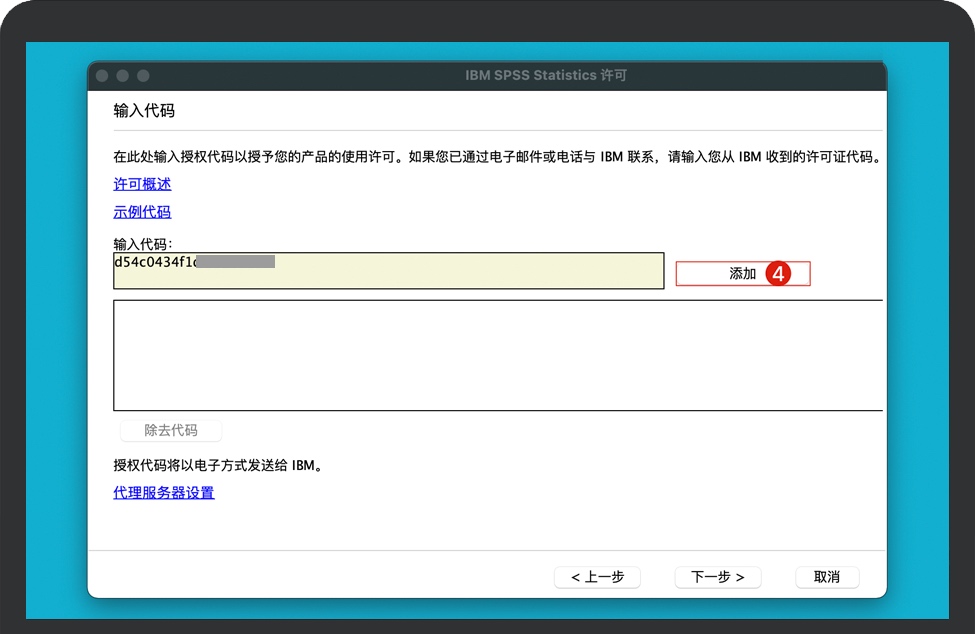Click the empty added-codes list box
Screen dimensions: 975x634
497,355
